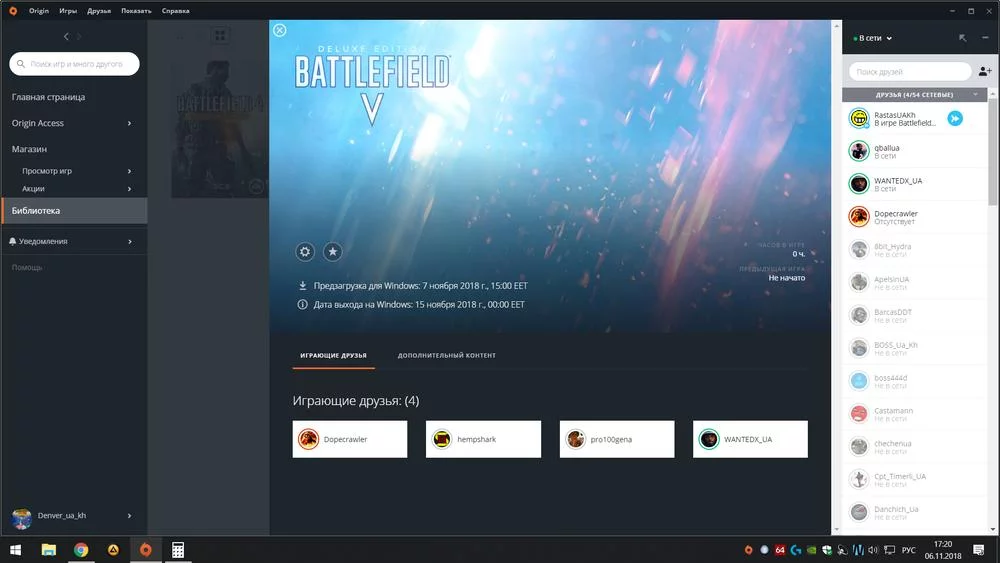Open the Друзья menu

[99, 11]
